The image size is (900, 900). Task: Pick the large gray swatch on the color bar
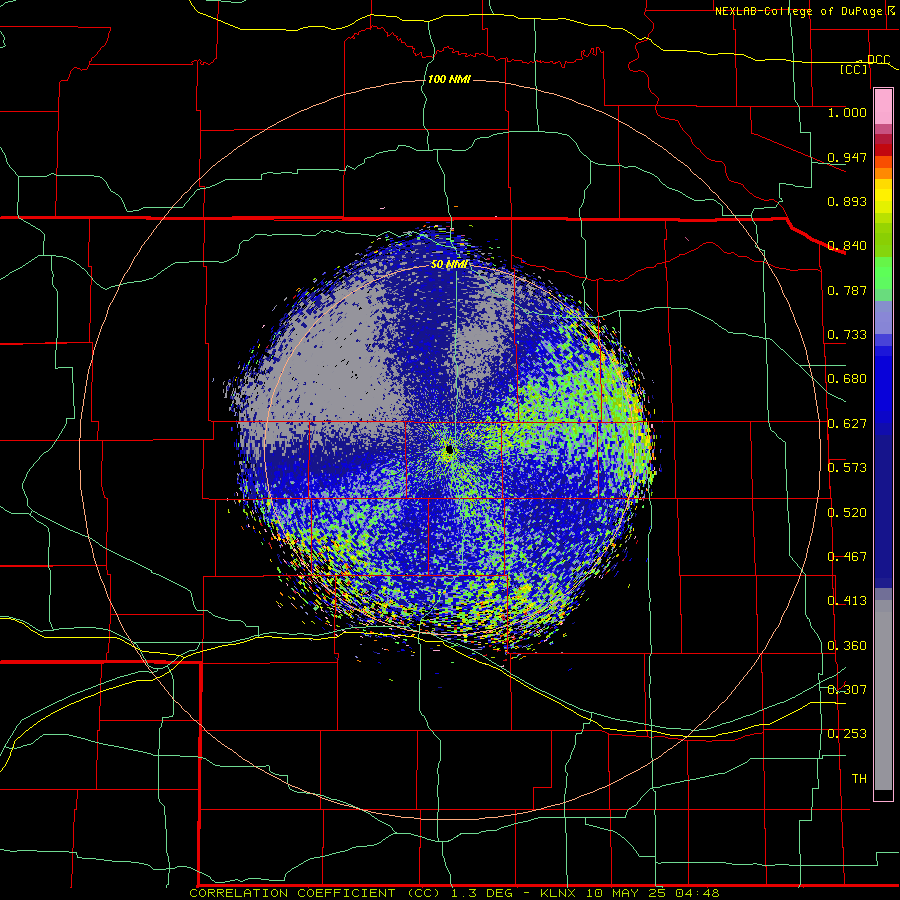pos(883,695)
